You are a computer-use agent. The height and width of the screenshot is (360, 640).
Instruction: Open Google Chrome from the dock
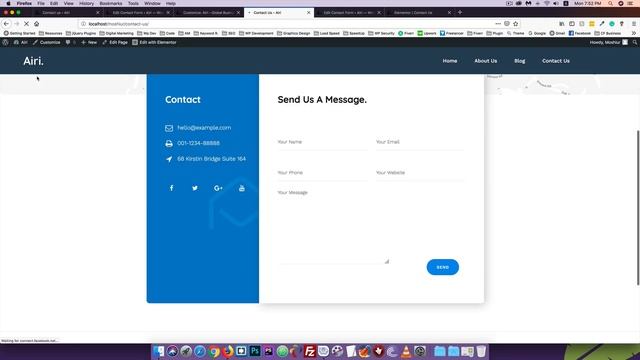tap(214, 351)
